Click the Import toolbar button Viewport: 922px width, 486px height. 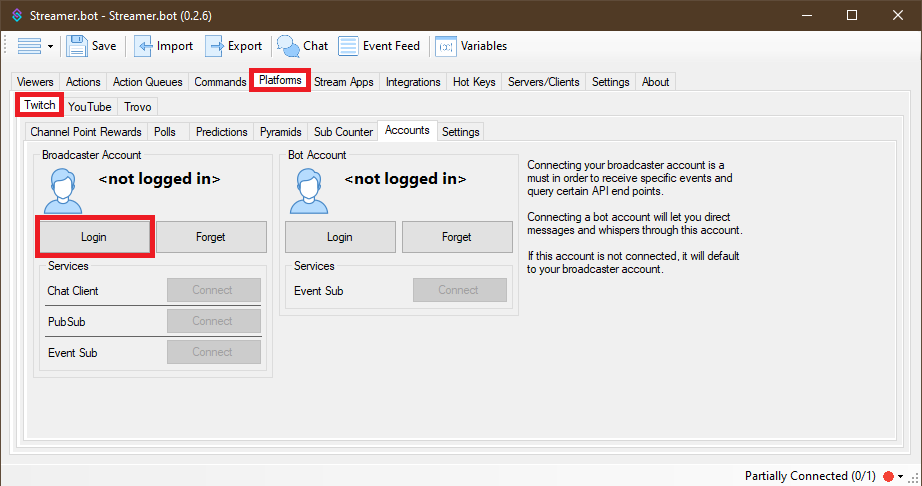(x=163, y=46)
